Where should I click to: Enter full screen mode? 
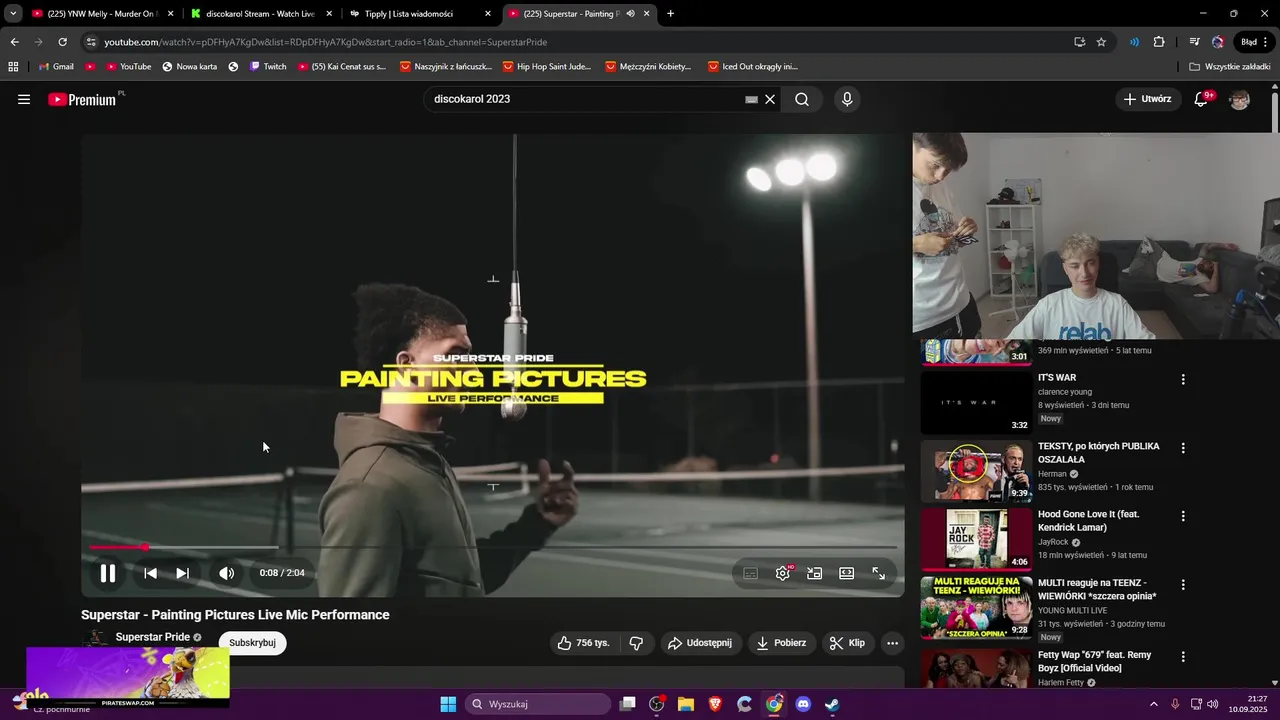pyautogui.click(x=878, y=573)
